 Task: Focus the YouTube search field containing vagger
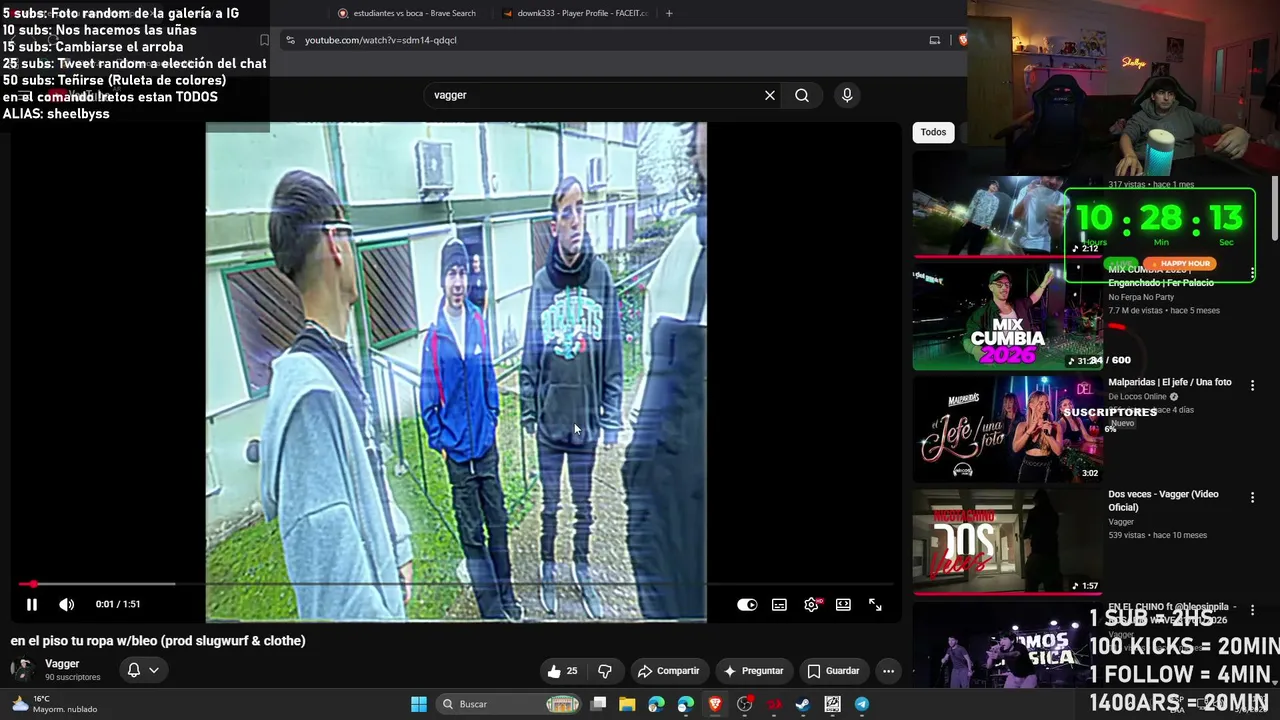click(595, 95)
